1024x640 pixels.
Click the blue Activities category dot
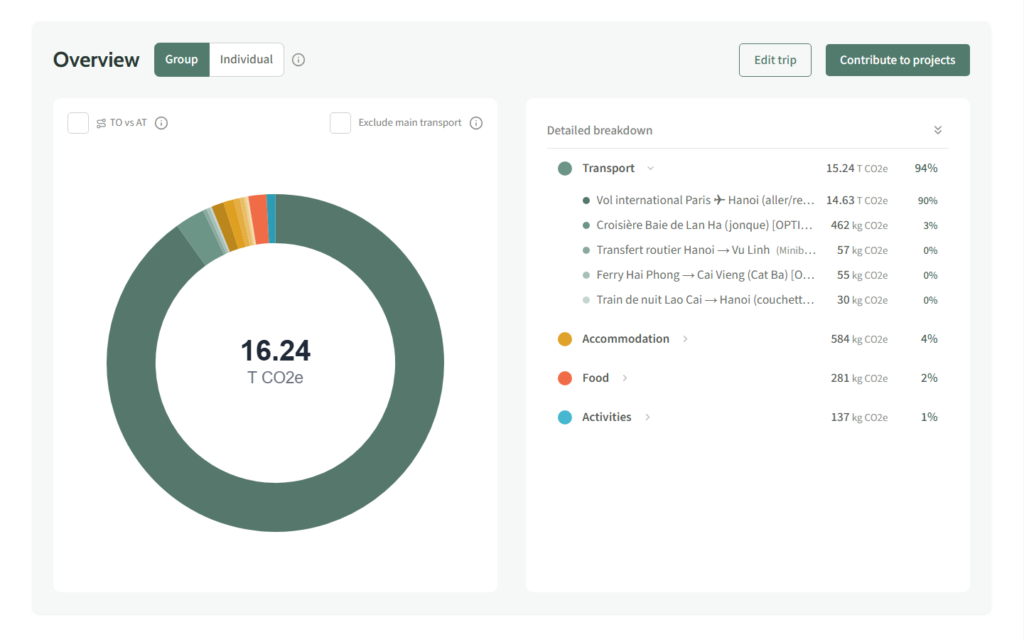565,417
